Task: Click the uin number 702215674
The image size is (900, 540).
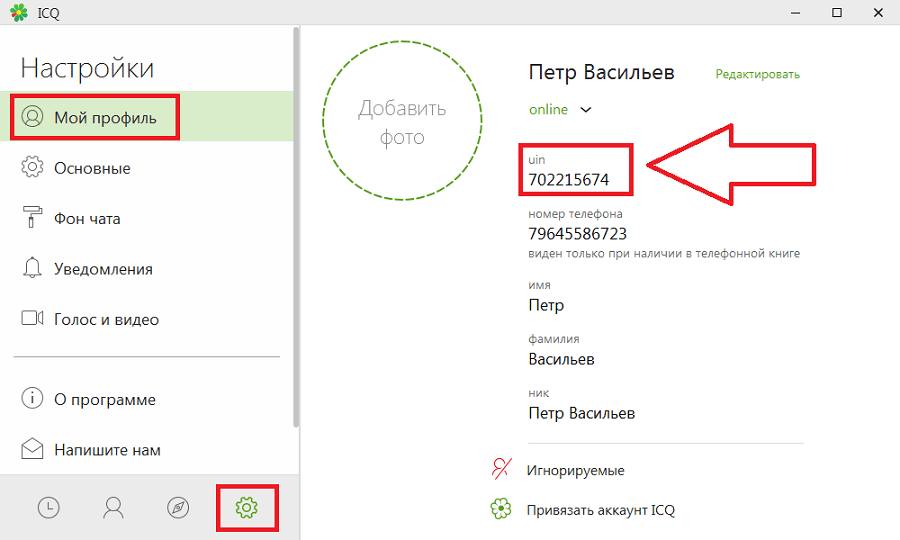Action: [x=568, y=180]
